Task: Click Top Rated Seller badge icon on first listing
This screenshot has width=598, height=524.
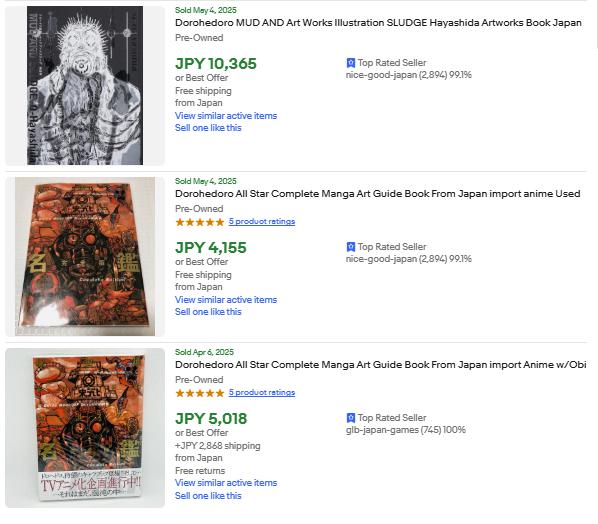Action: (350, 63)
